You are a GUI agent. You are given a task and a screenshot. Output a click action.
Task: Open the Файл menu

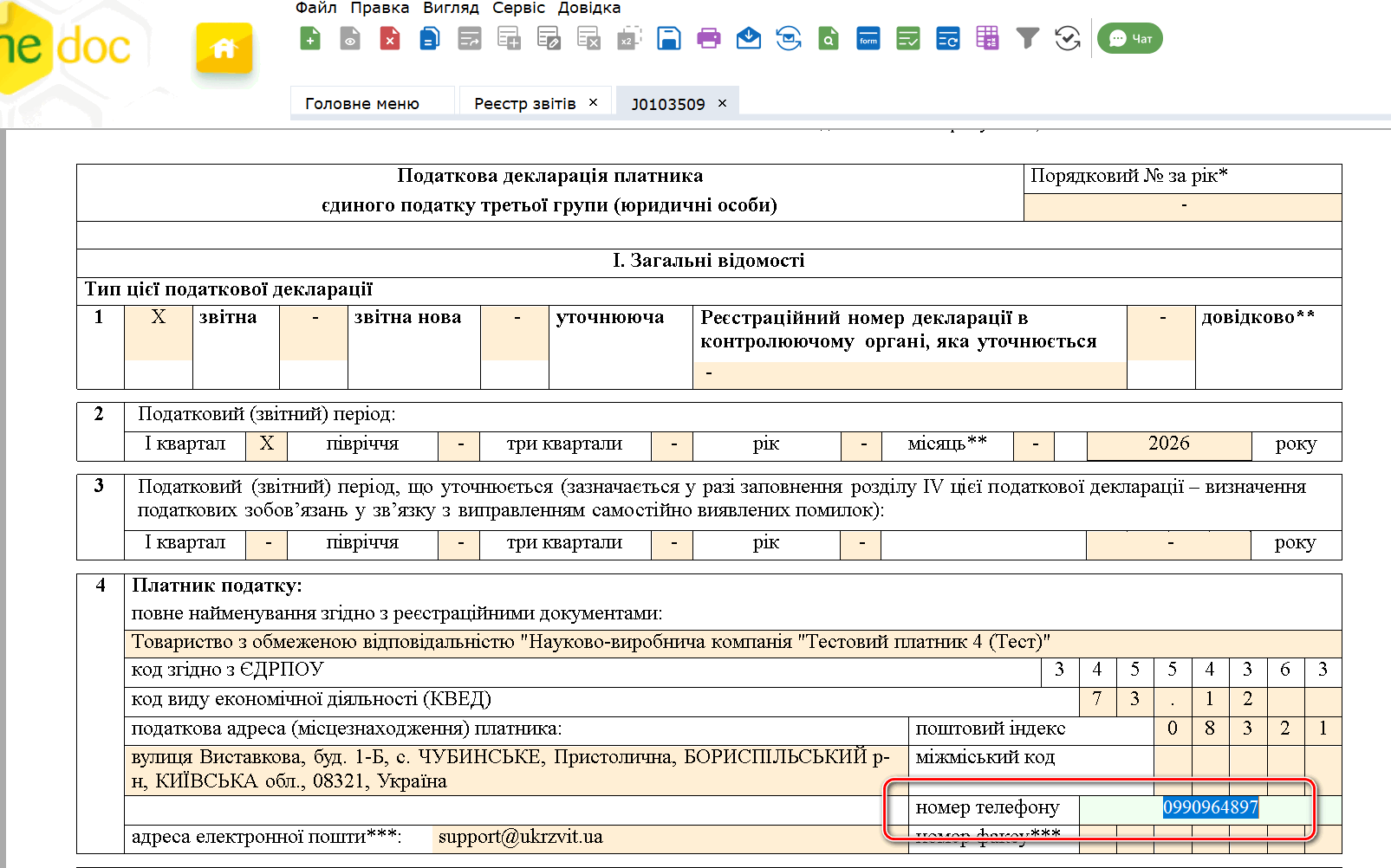[x=315, y=8]
